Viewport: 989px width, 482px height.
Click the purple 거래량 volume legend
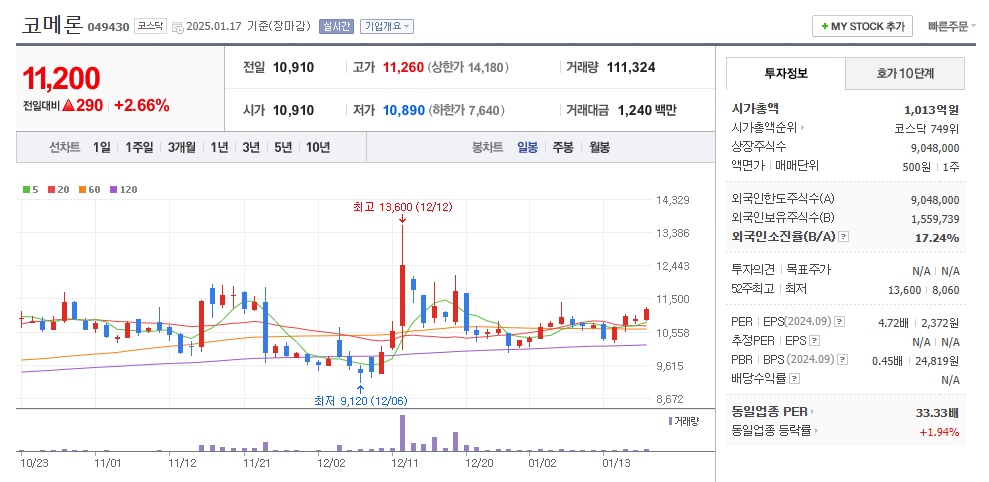683,421
